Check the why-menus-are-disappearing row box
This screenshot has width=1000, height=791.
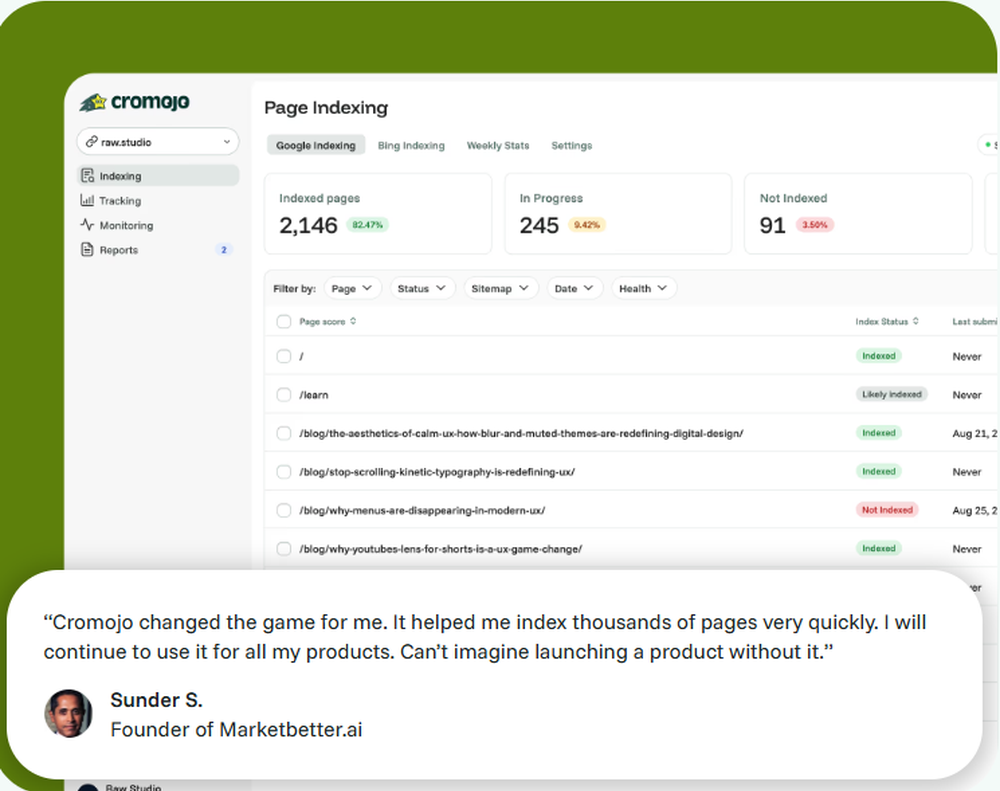(x=284, y=510)
